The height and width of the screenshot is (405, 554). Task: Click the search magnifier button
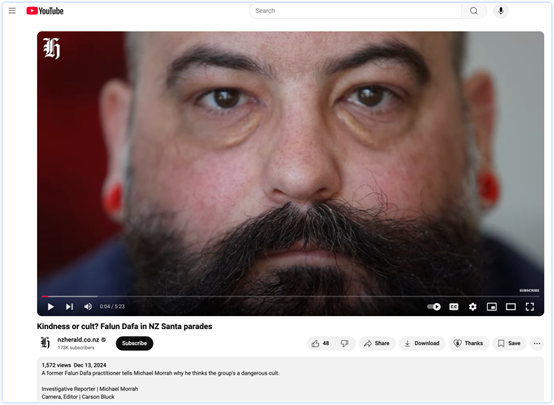474,11
